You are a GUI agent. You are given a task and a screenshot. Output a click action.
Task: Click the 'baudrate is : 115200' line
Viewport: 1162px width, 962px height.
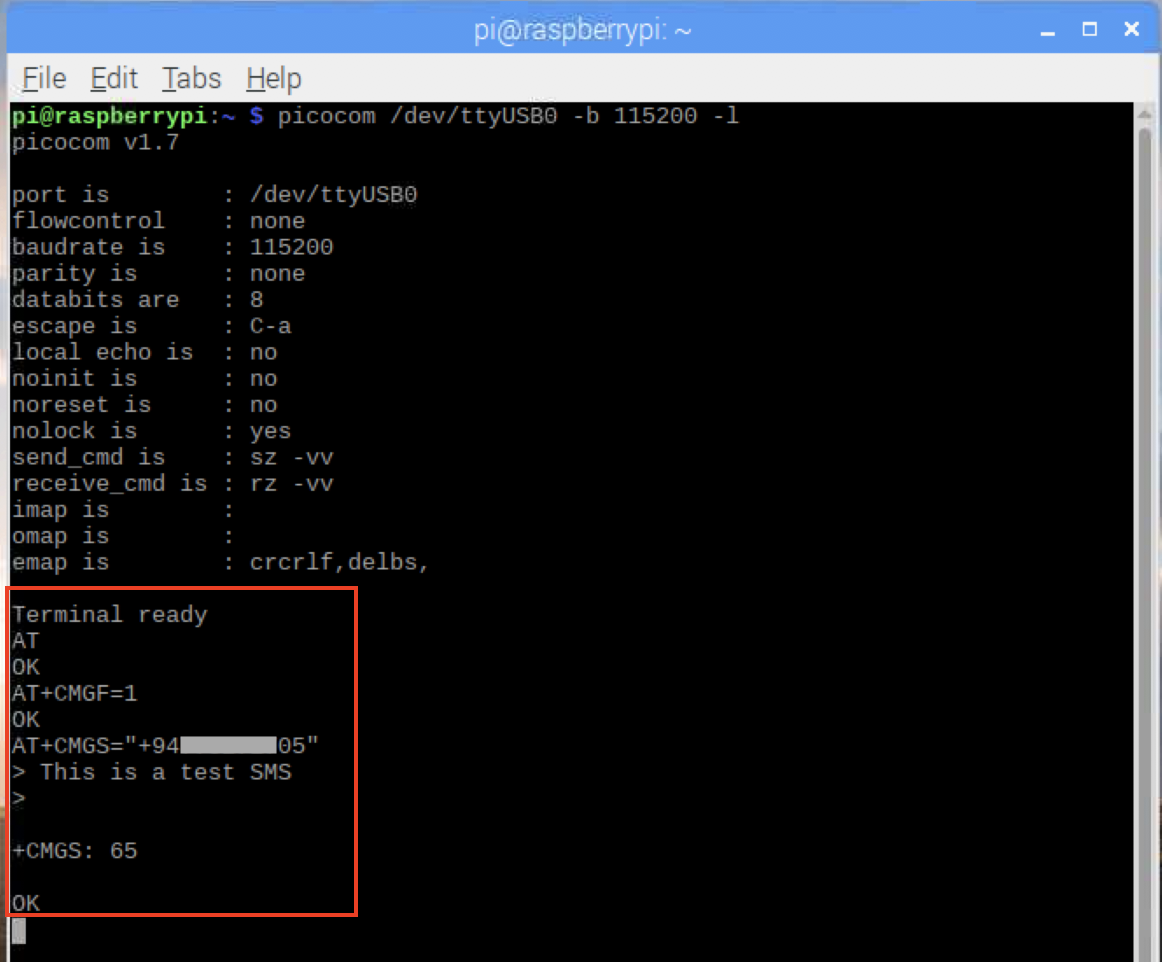pos(173,247)
